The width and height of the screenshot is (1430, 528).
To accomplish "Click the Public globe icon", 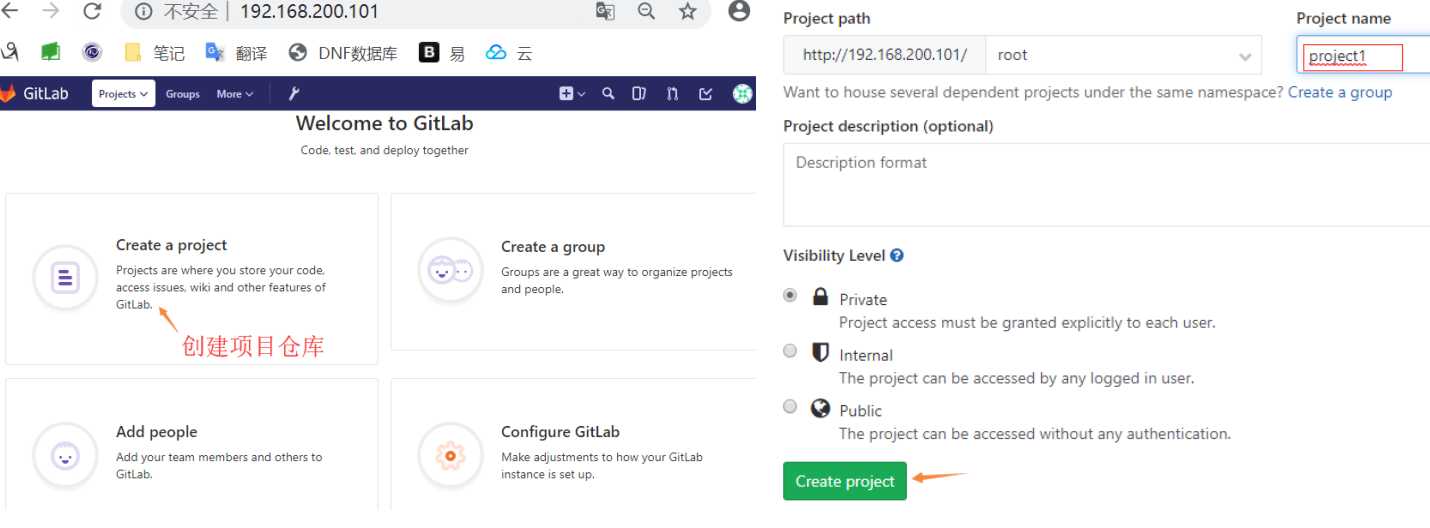I will (x=821, y=408).
